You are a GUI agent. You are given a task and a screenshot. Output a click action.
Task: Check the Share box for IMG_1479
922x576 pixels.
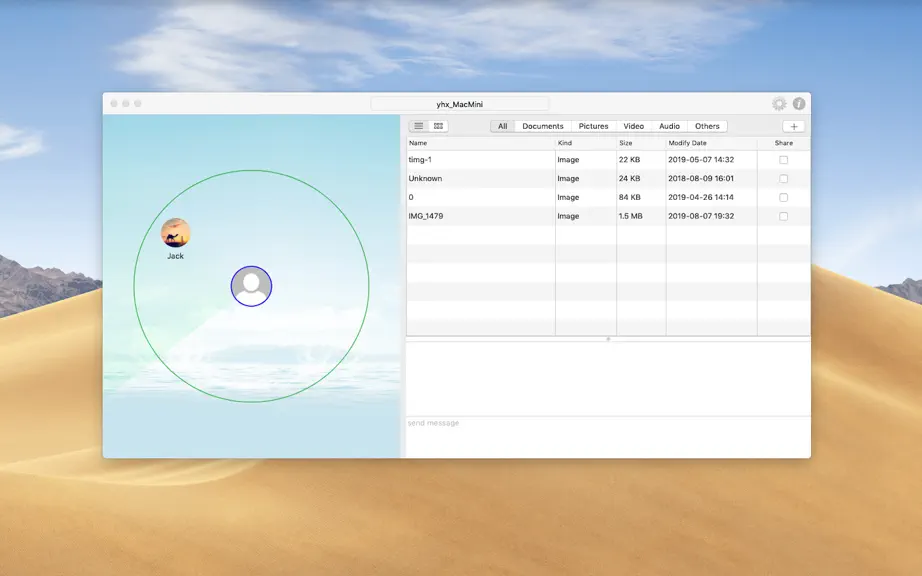tap(783, 216)
